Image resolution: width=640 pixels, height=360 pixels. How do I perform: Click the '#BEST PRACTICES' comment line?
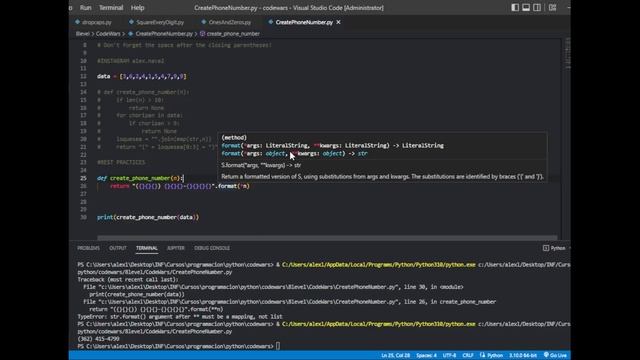[121, 162]
